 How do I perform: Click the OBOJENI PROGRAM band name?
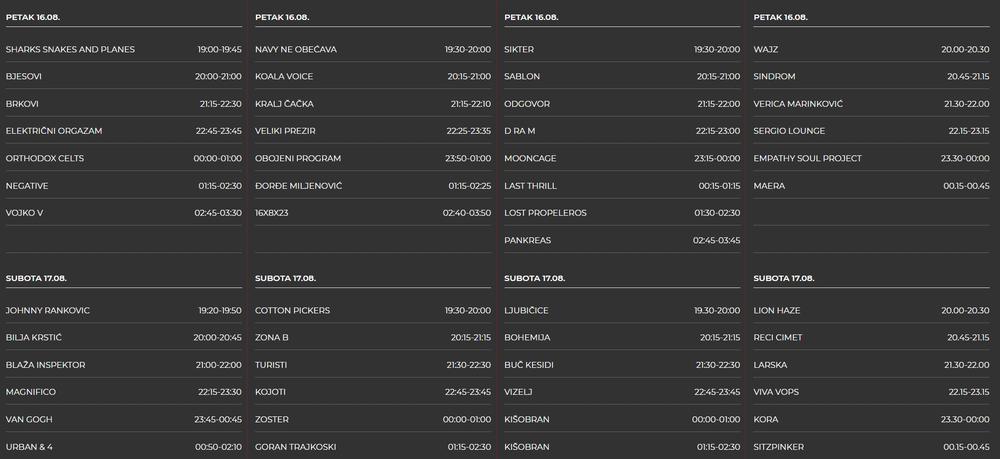pos(298,158)
